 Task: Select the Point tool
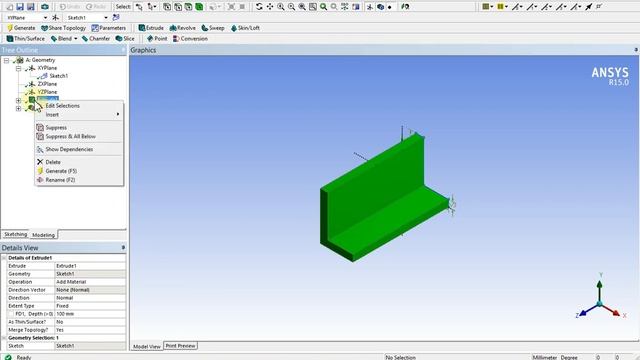click(x=157, y=38)
